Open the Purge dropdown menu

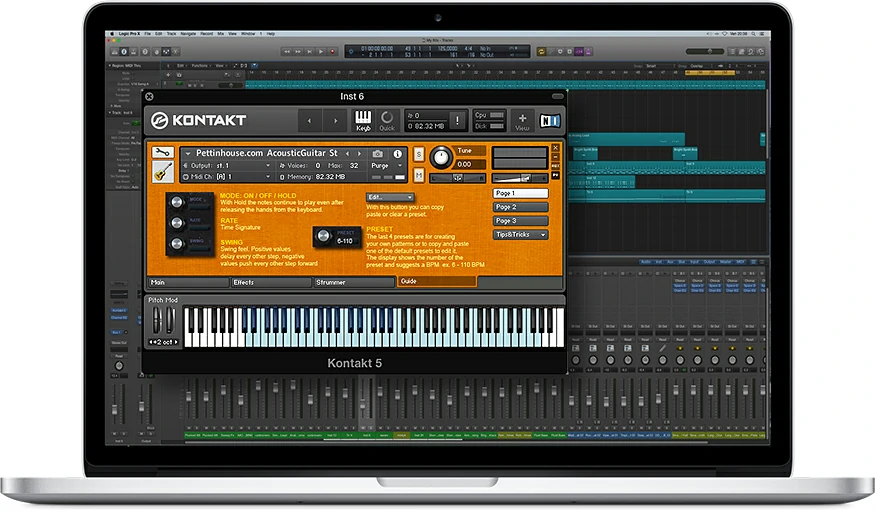pyautogui.click(x=386, y=166)
